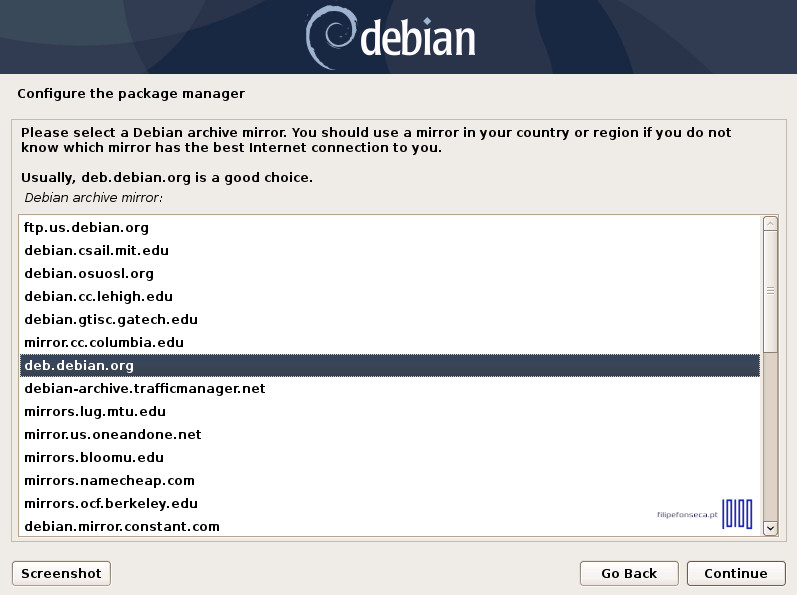Select mirror.us.oneandone.net mirror

point(113,435)
